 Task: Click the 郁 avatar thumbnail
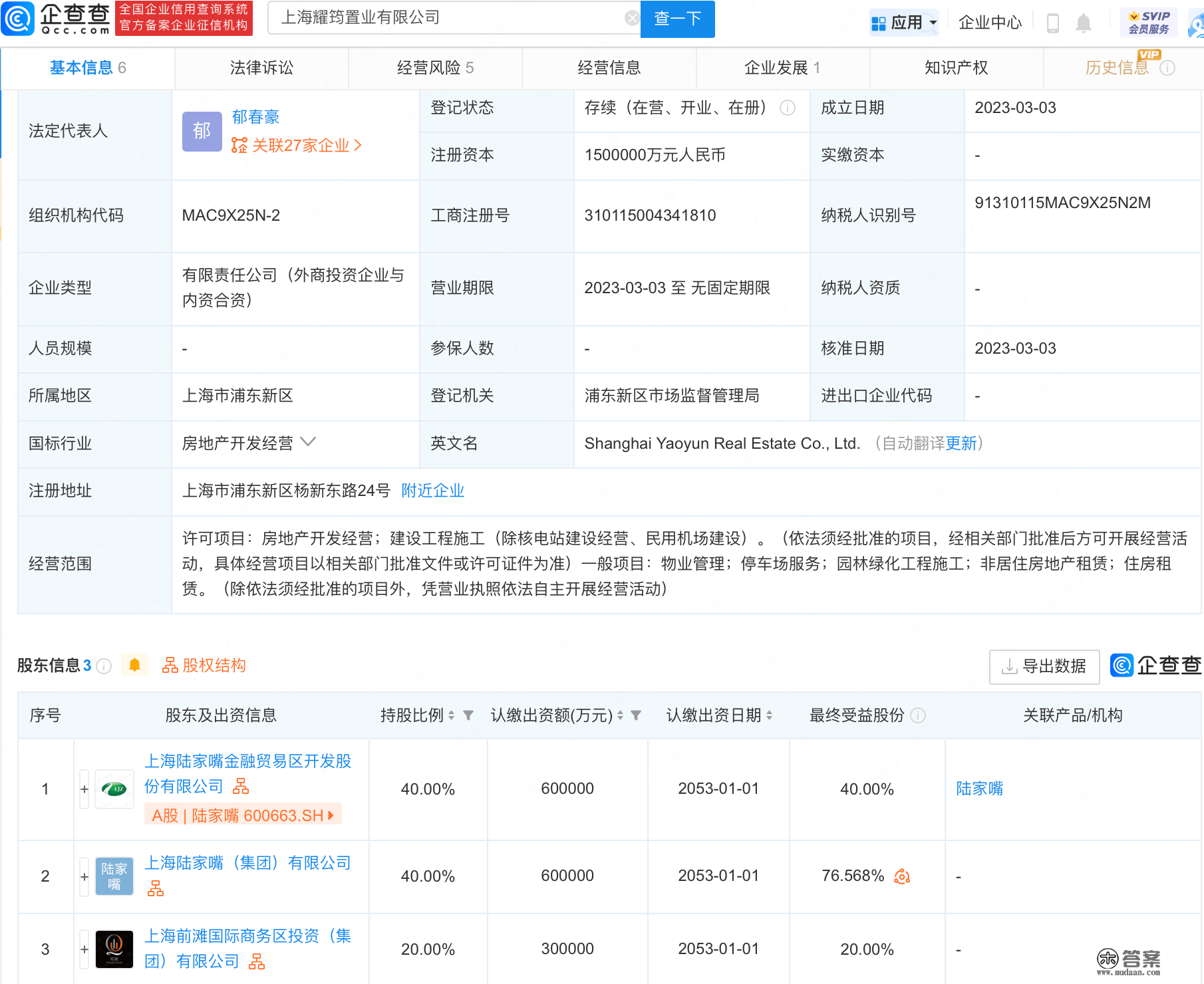pyautogui.click(x=202, y=131)
